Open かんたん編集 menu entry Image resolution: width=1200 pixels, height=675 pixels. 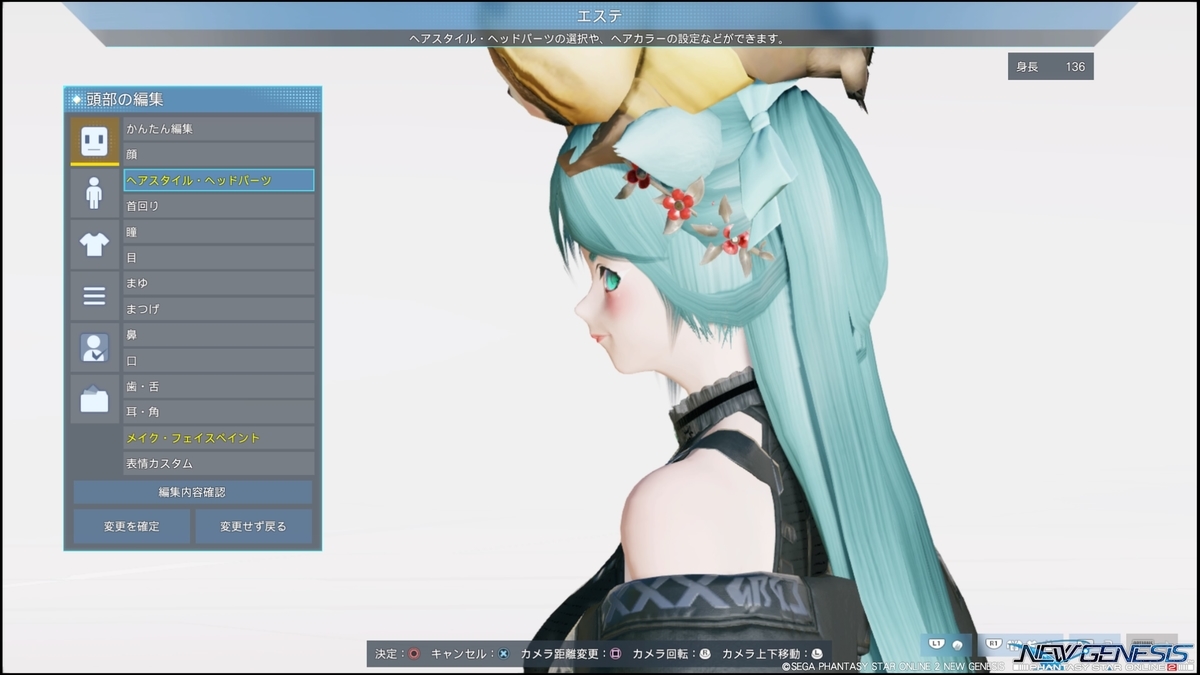[x=218, y=129]
